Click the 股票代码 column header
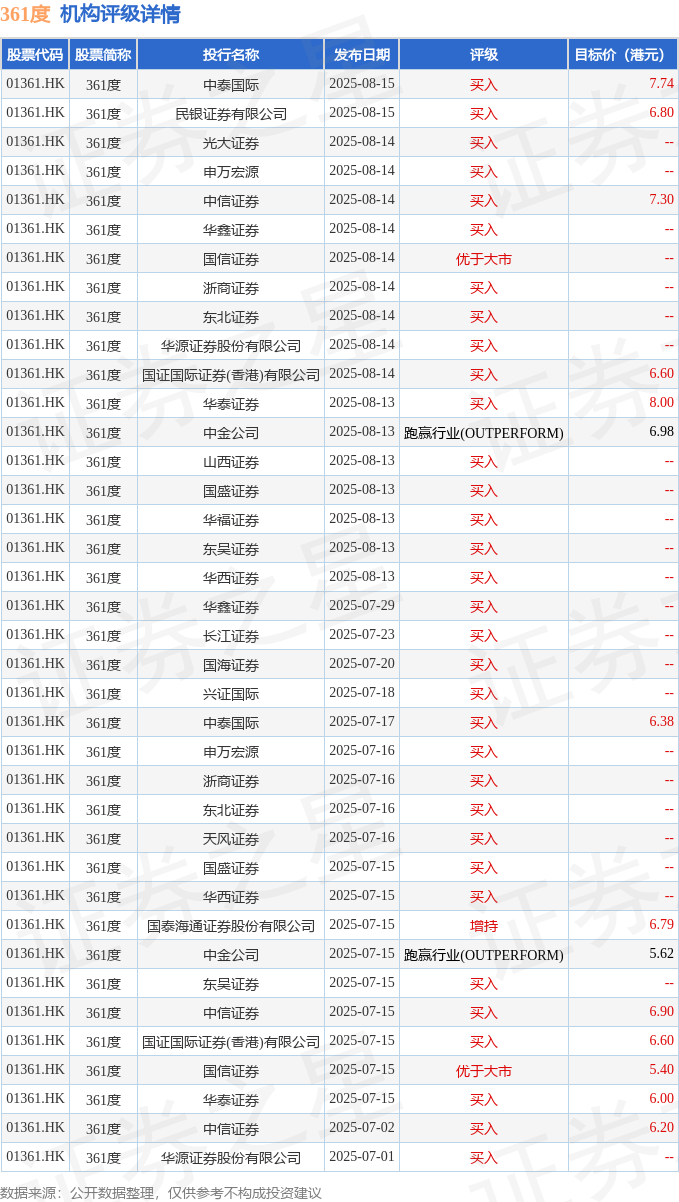 click(x=35, y=55)
